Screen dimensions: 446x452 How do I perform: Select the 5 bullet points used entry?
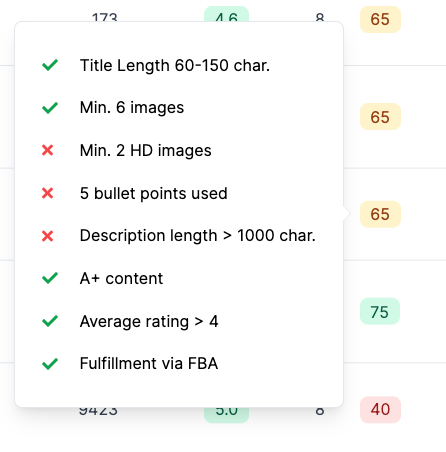pyautogui.click(x=154, y=193)
